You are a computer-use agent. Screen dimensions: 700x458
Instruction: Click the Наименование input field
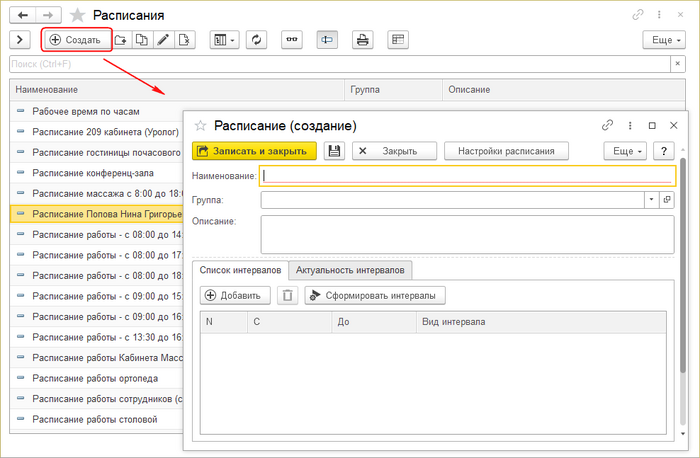coord(468,176)
